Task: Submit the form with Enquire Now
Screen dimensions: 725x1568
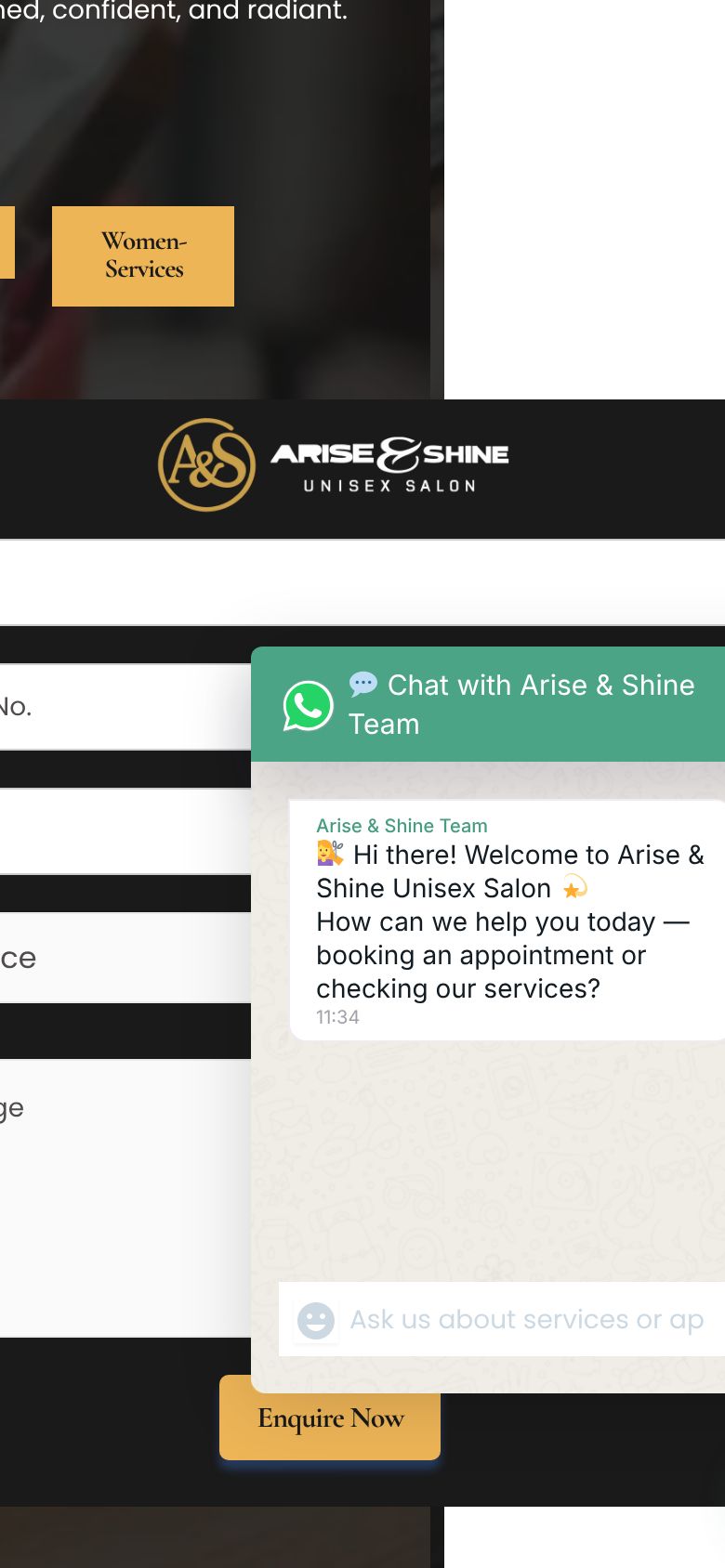Action: 330,1418
